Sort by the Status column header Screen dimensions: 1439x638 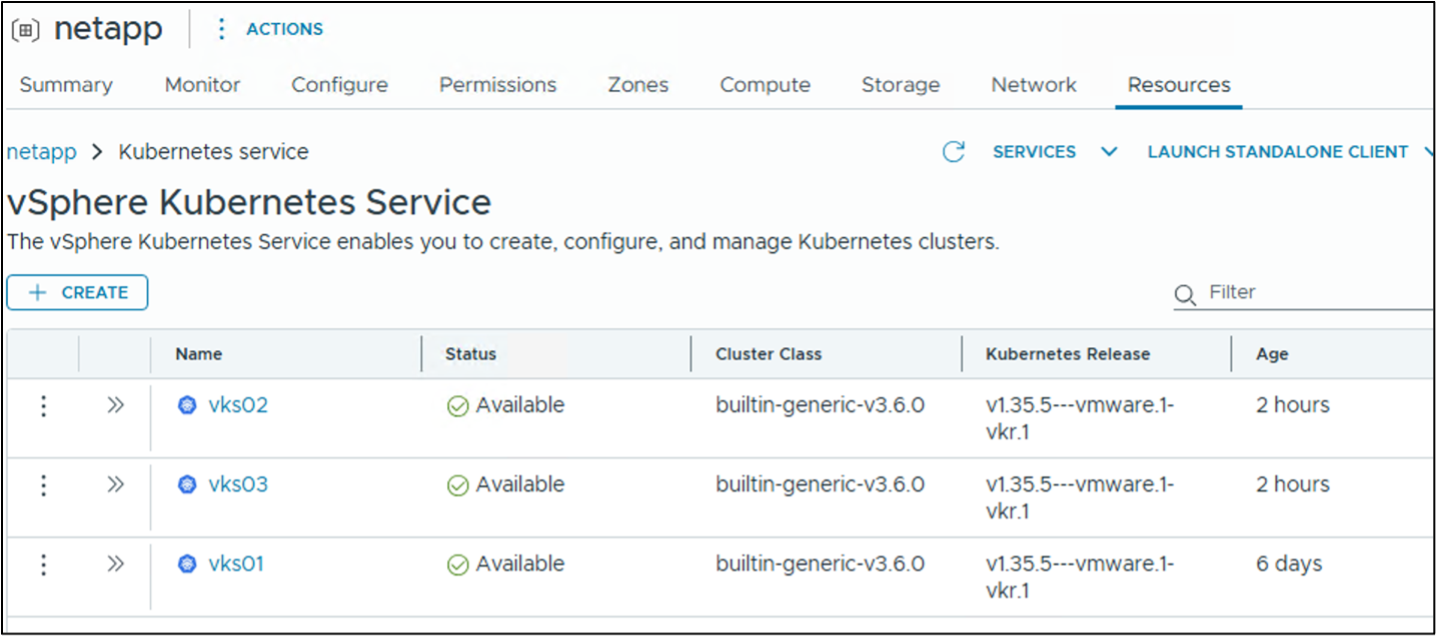tap(471, 354)
